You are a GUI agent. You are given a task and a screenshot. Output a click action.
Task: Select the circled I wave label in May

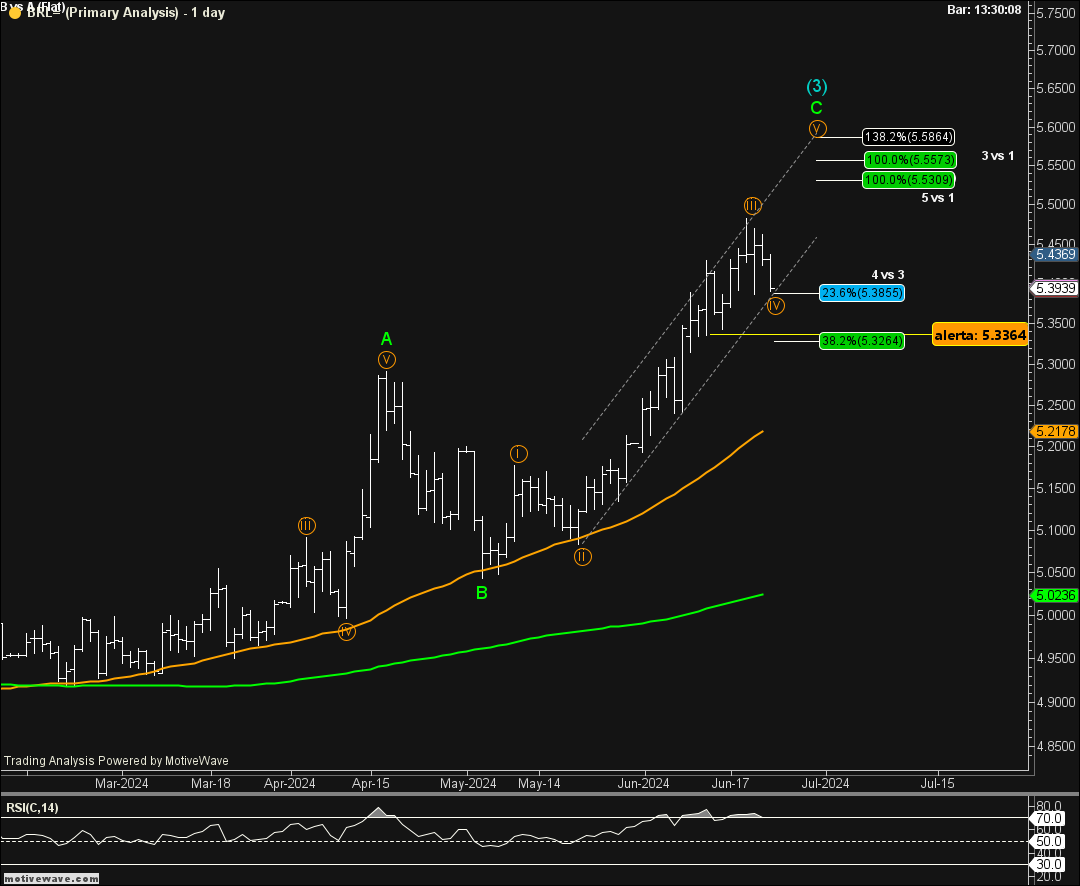click(519, 453)
